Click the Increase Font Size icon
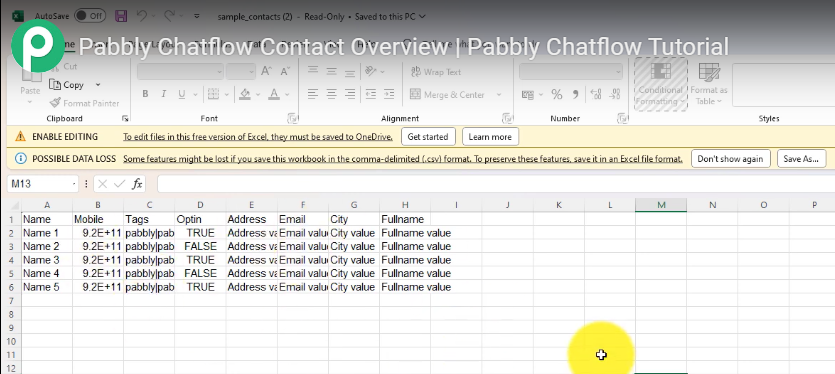The image size is (835, 374). (x=266, y=71)
